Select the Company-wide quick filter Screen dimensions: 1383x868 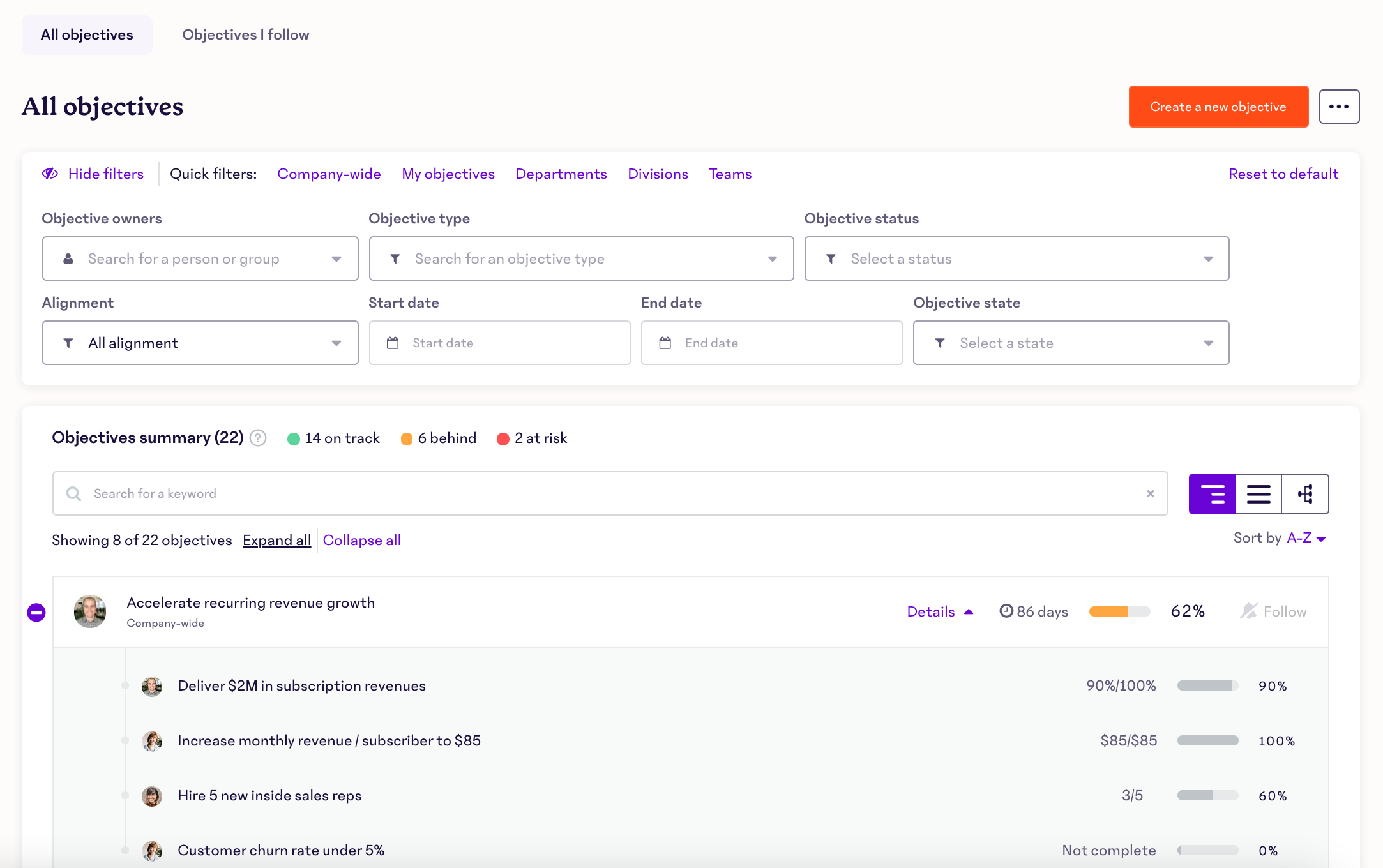pyautogui.click(x=329, y=174)
